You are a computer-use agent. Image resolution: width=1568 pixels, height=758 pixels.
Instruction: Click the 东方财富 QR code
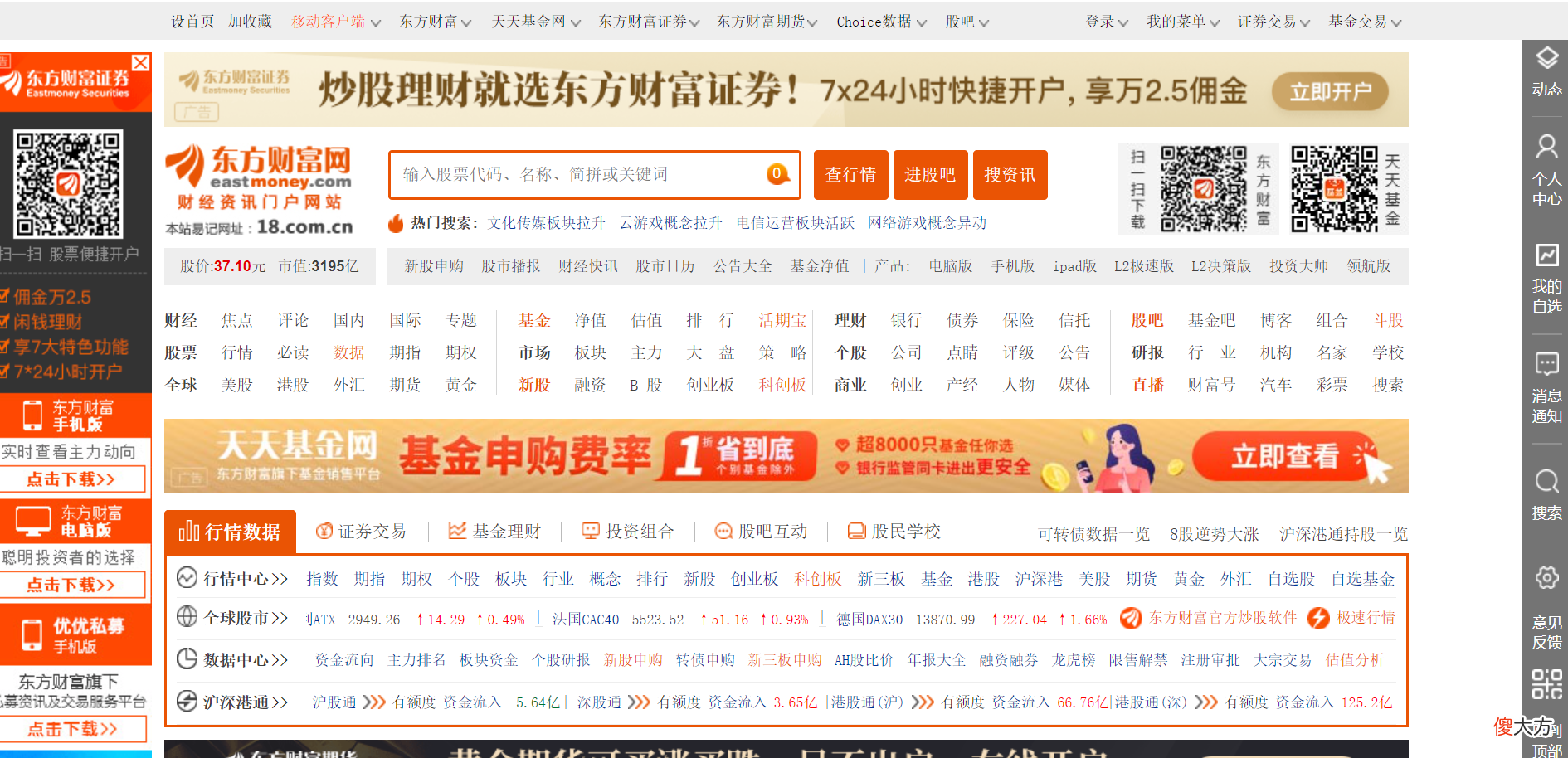tap(1203, 189)
